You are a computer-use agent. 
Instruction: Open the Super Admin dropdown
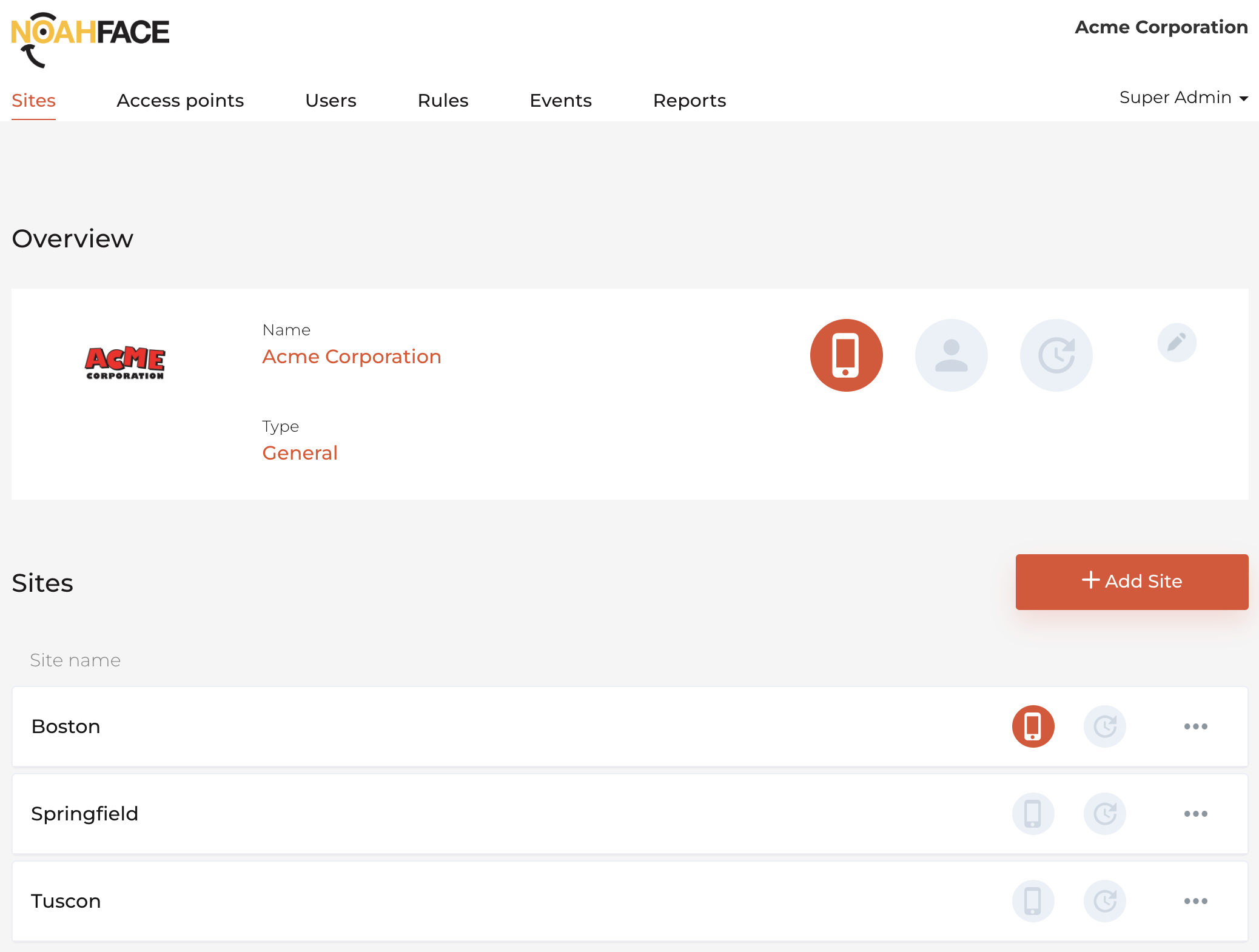[x=1183, y=98]
